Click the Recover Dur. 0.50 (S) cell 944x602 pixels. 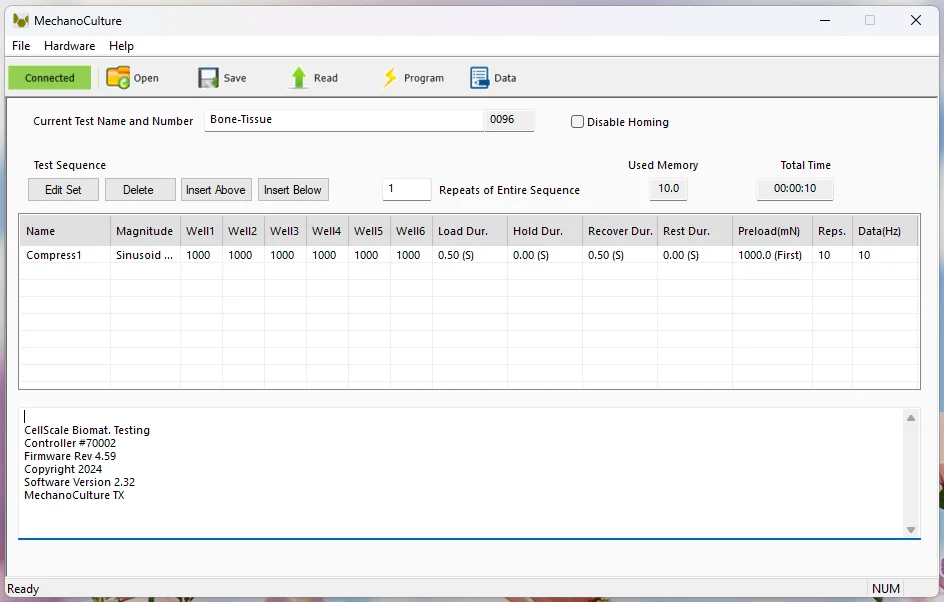(x=620, y=255)
